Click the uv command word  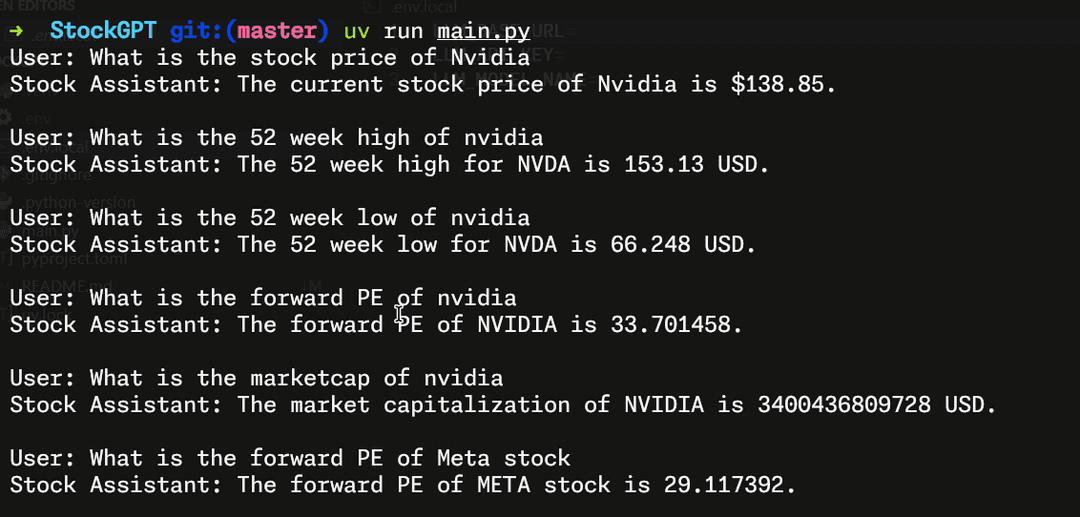356,31
